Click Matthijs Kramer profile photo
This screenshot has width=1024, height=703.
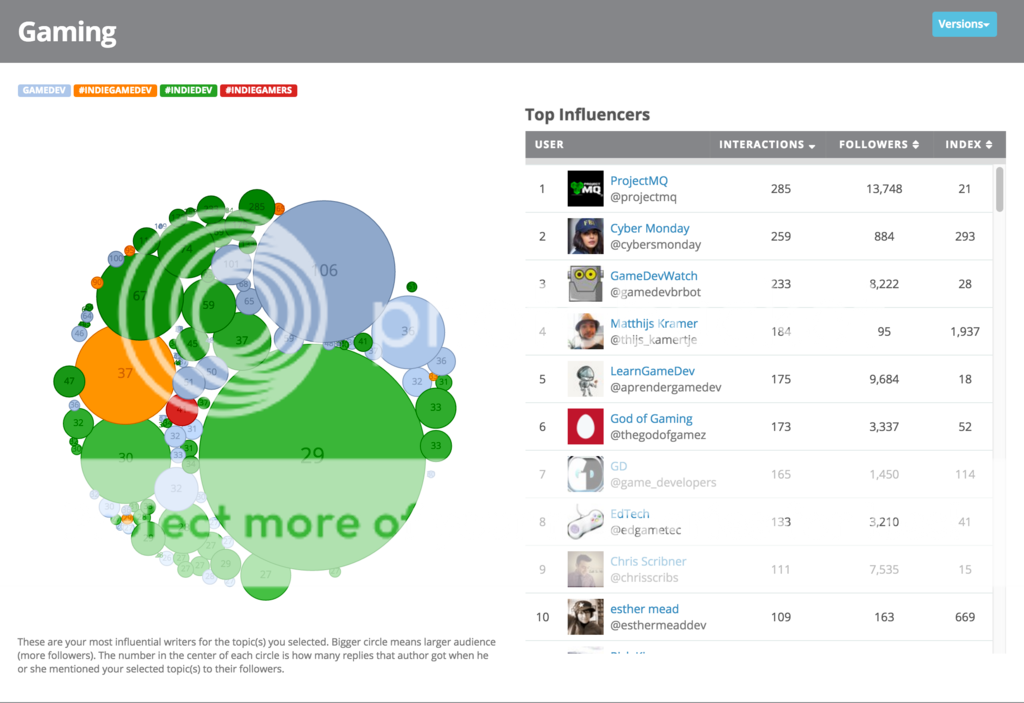tap(585, 331)
